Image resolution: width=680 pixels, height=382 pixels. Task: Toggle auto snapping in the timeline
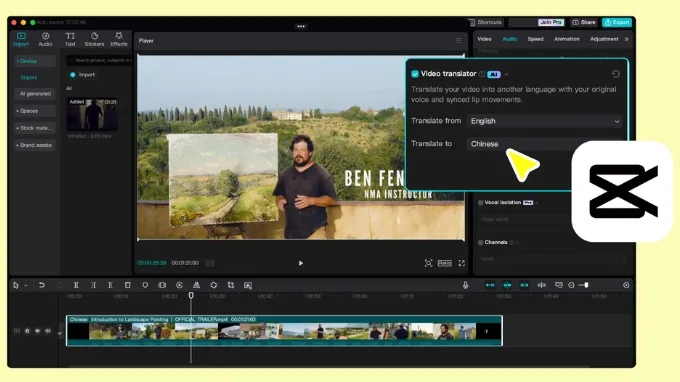coord(507,285)
